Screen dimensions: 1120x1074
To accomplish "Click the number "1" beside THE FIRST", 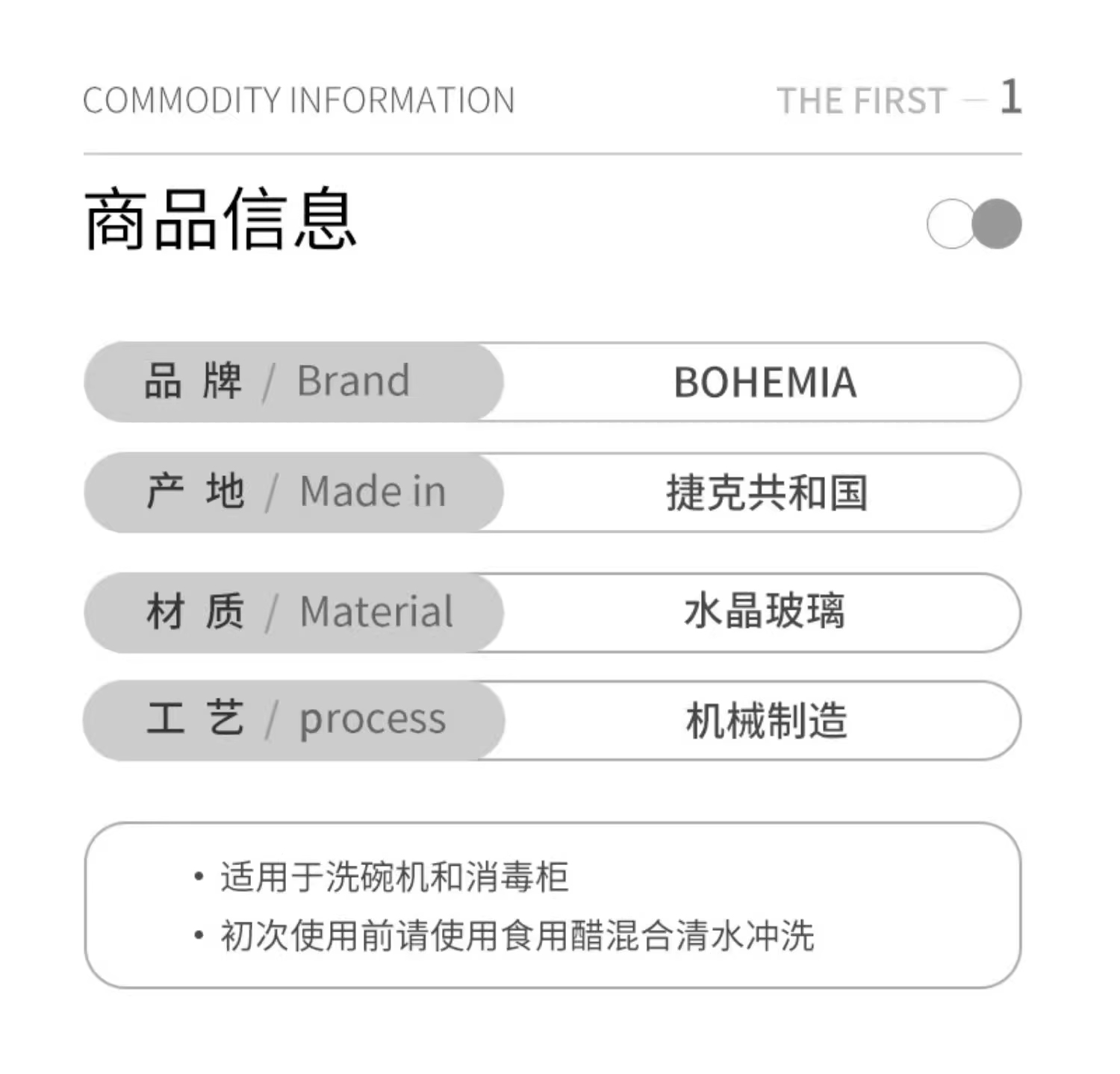I will pyautogui.click(x=1011, y=97).
